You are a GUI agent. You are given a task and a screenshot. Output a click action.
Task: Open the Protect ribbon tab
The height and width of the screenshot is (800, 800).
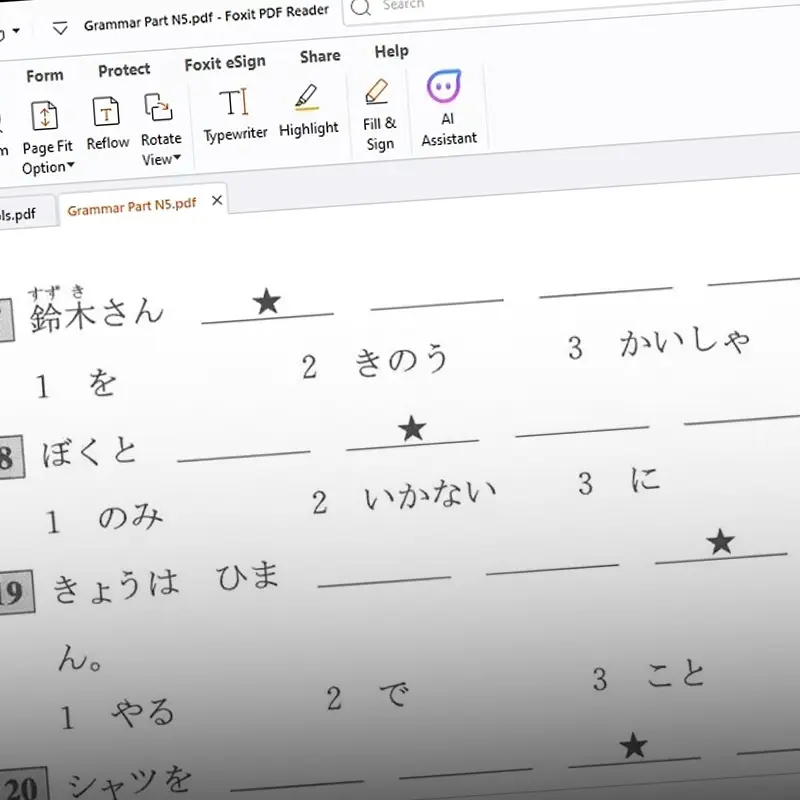tap(124, 70)
